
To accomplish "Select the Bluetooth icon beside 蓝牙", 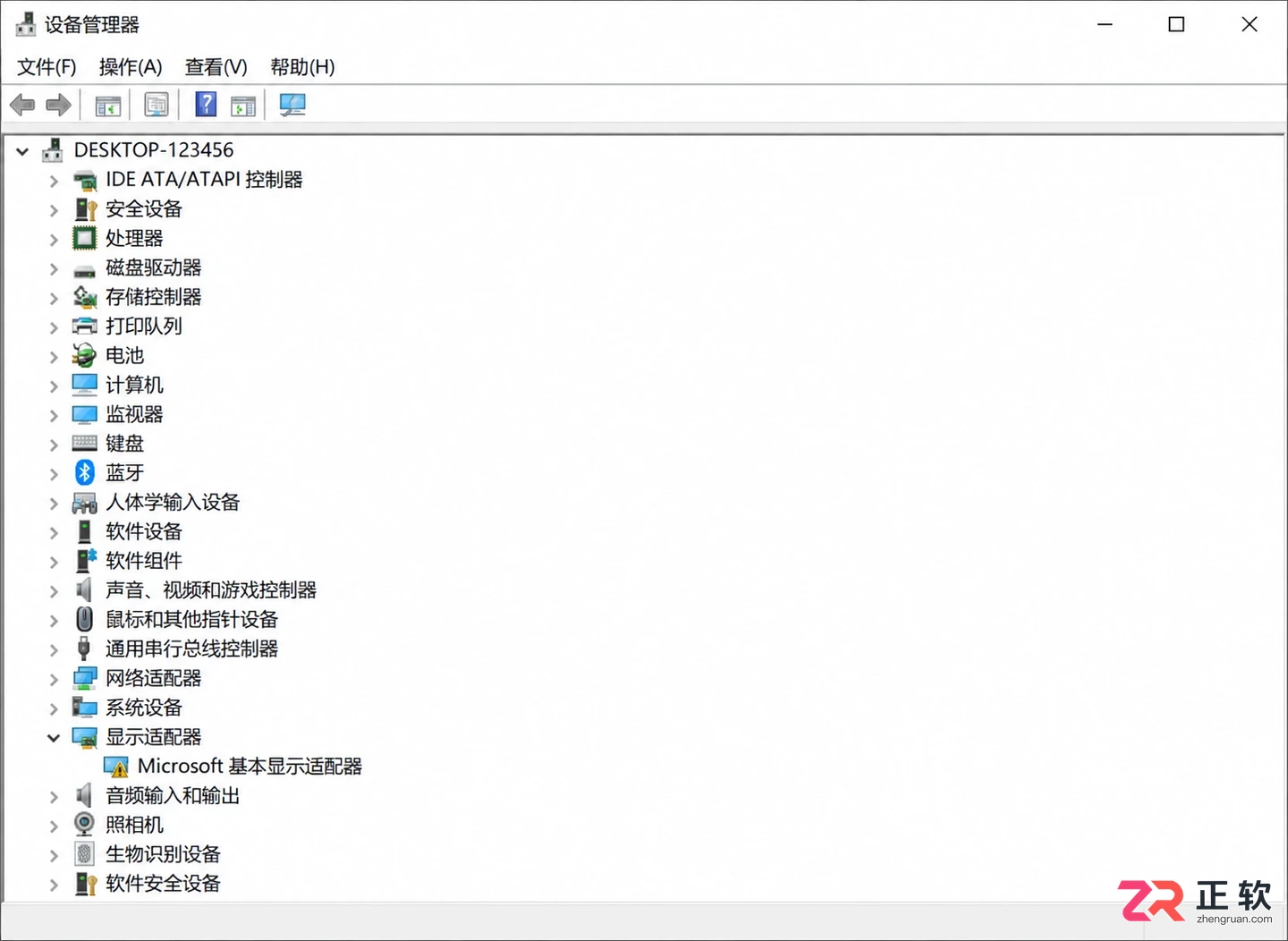I will click(85, 472).
